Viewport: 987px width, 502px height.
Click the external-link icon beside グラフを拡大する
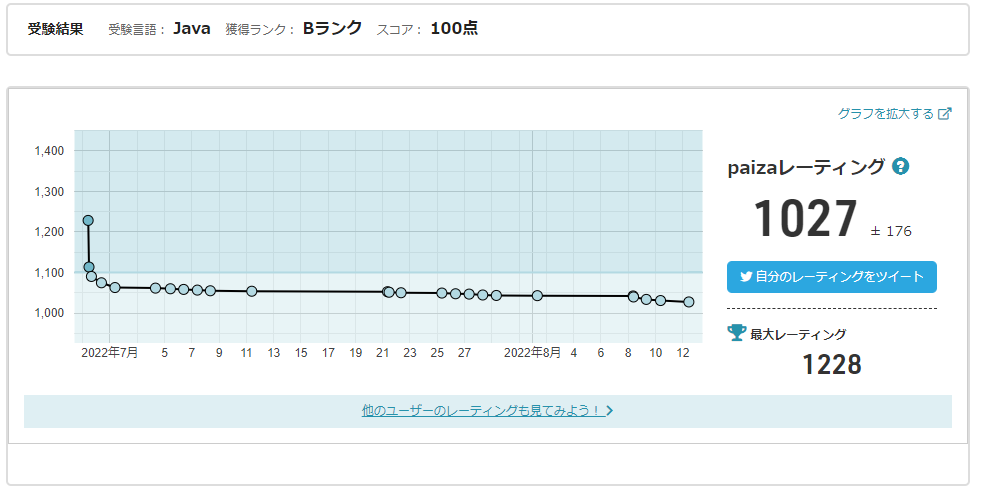pyautogui.click(x=945, y=114)
